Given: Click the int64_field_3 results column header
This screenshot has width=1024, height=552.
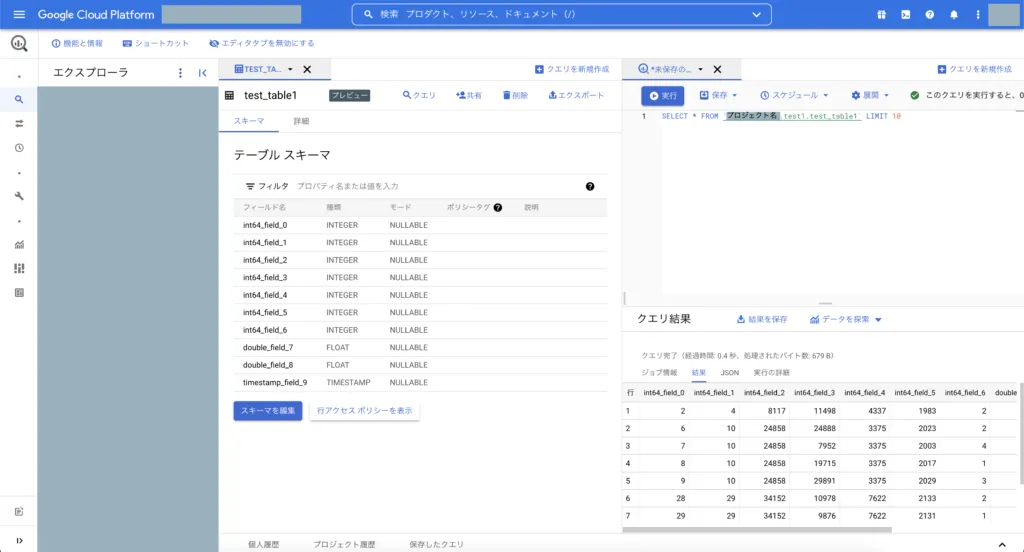Looking at the screenshot, I should tap(814, 393).
